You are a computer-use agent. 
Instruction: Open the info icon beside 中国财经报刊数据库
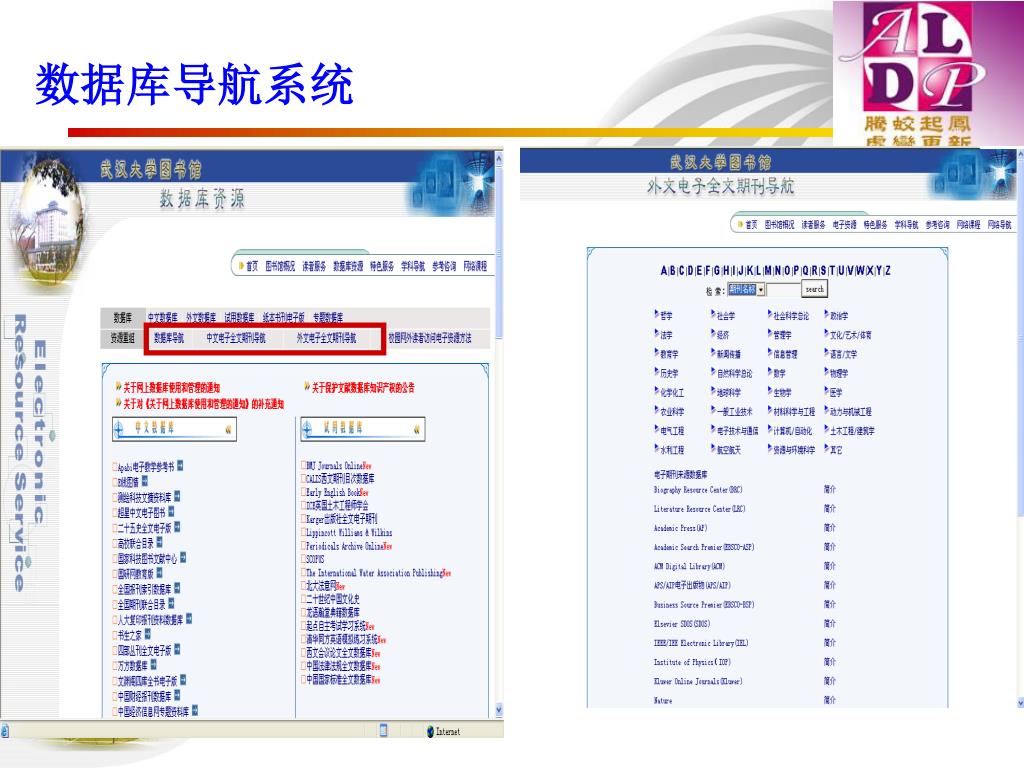coord(177,696)
